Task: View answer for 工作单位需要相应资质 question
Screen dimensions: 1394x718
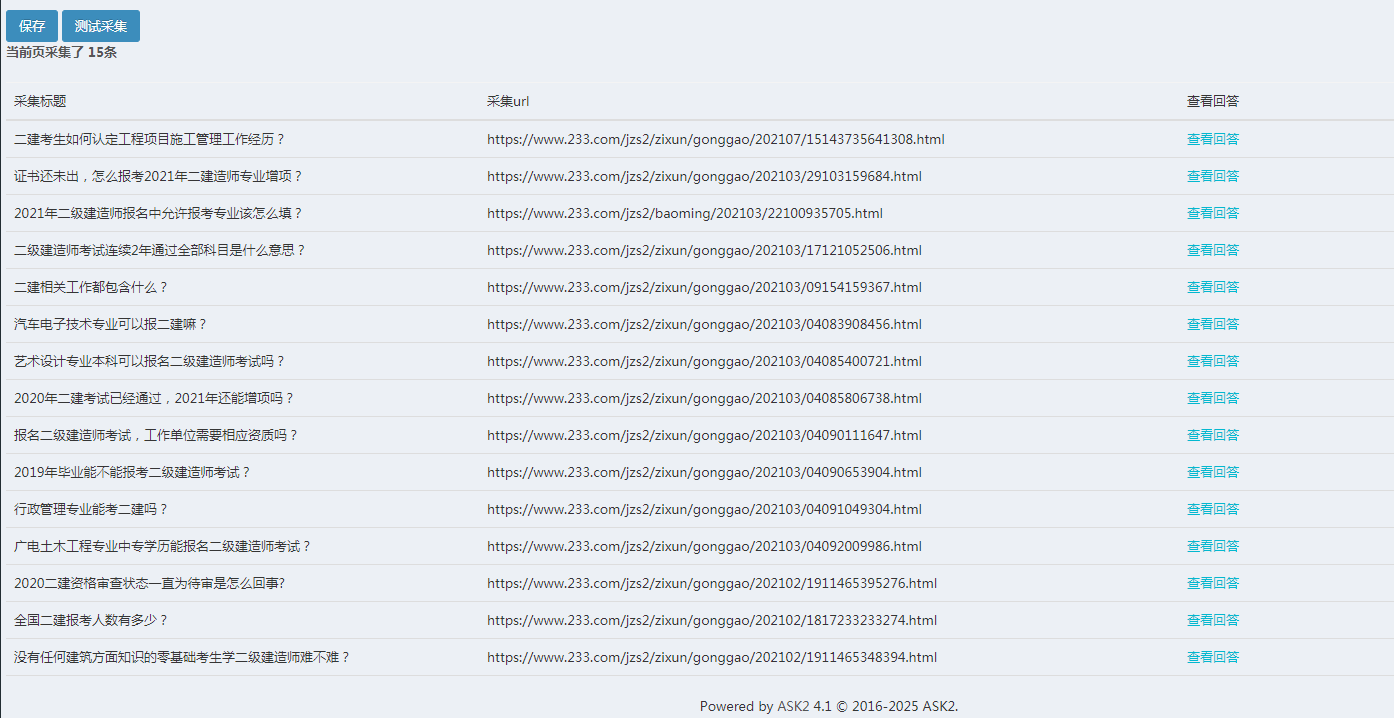Action: coord(1212,435)
